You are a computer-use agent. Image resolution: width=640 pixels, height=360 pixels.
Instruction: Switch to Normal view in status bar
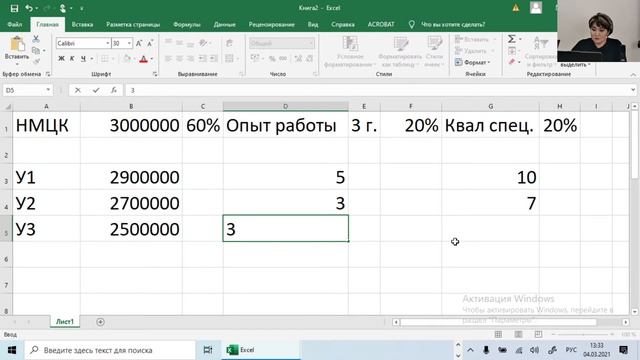[498, 334]
